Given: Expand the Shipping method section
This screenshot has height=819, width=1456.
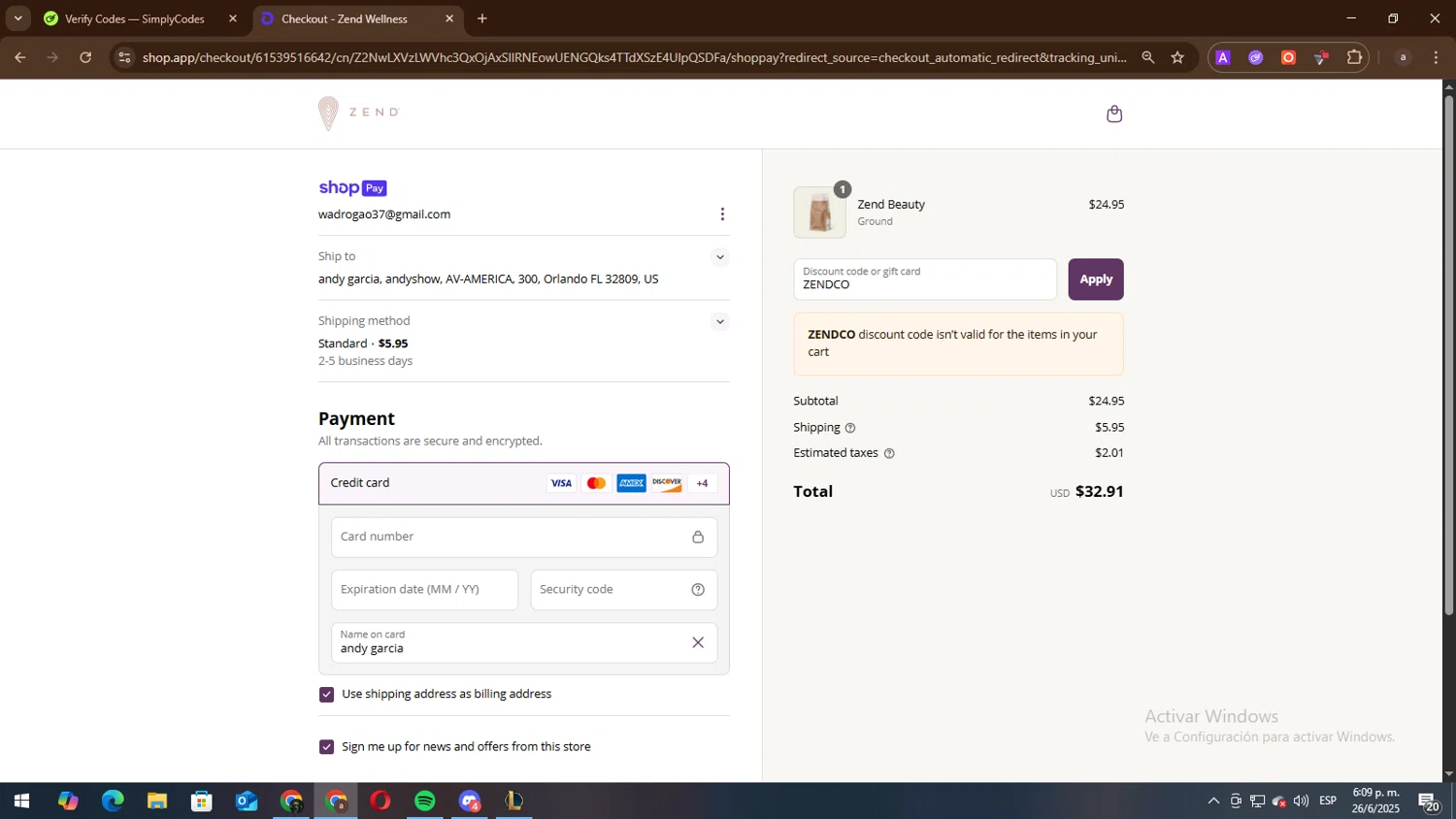Looking at the screenshot, I should (719, 321).
